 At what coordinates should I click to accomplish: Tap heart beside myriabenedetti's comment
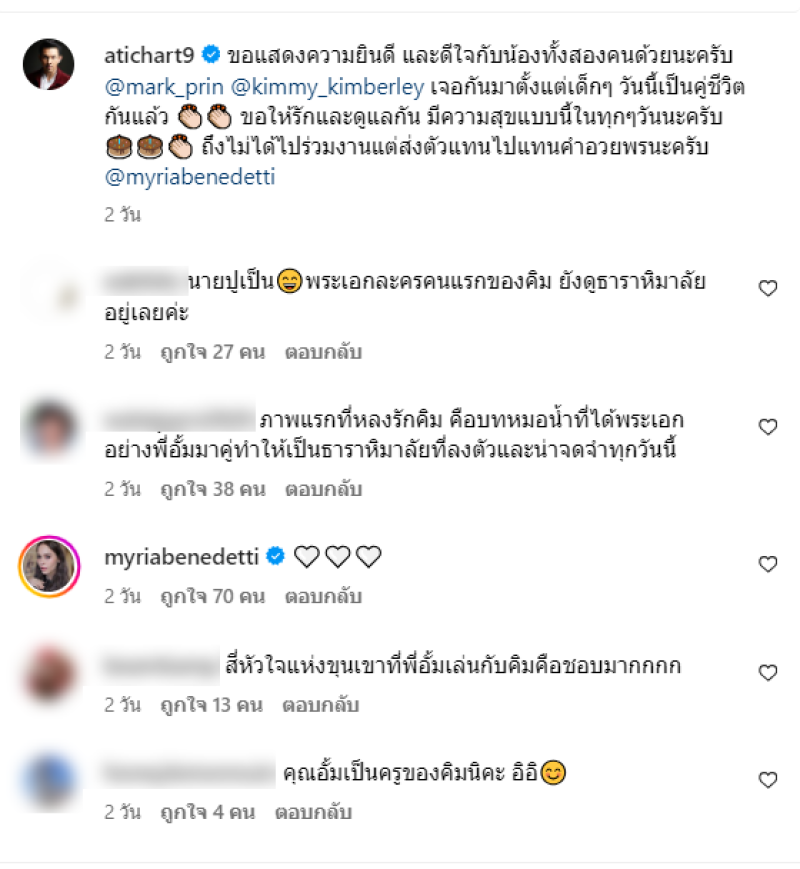(767, 564)
